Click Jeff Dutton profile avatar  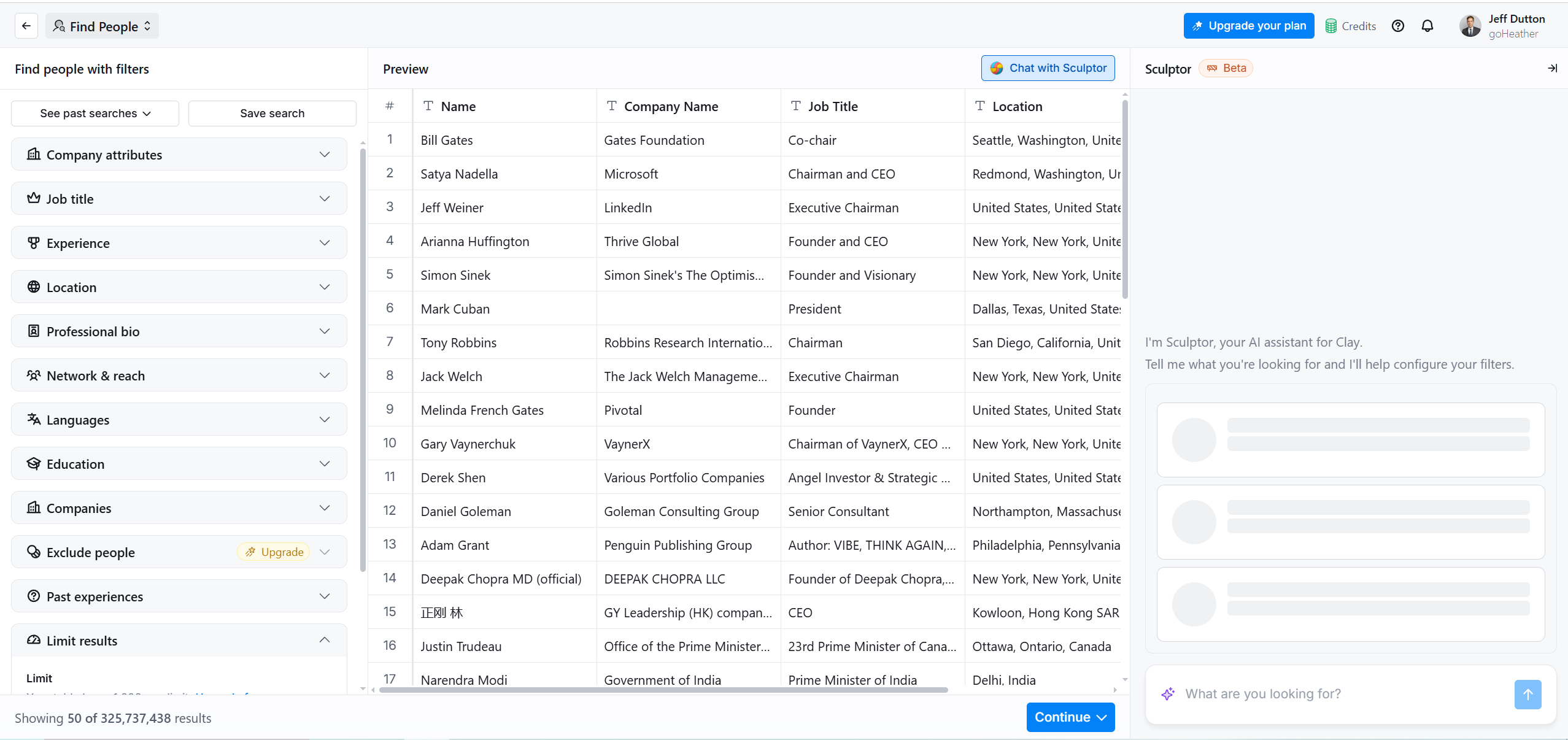[1470, 26]
